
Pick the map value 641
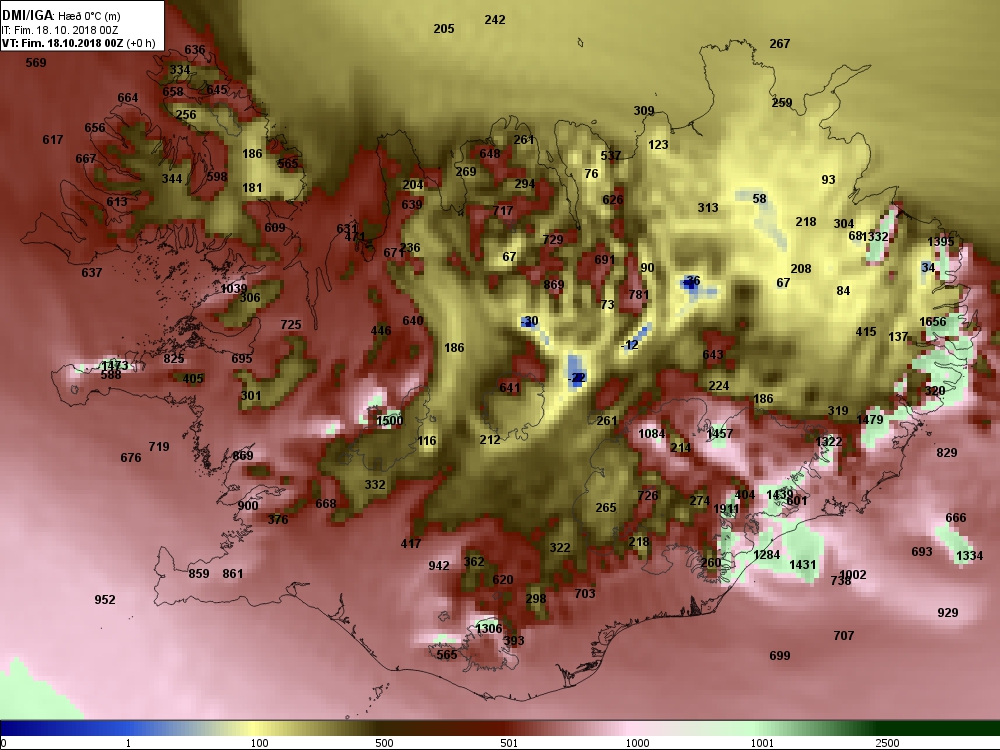click(510, 388)
